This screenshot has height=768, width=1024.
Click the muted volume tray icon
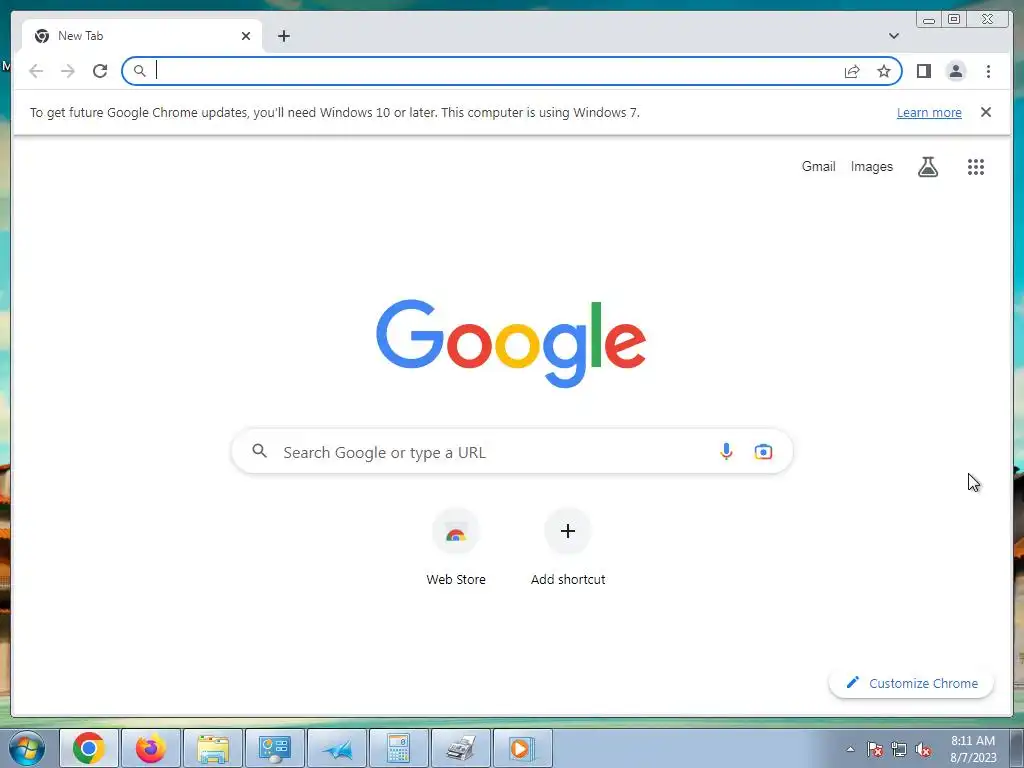pos(923,749)
